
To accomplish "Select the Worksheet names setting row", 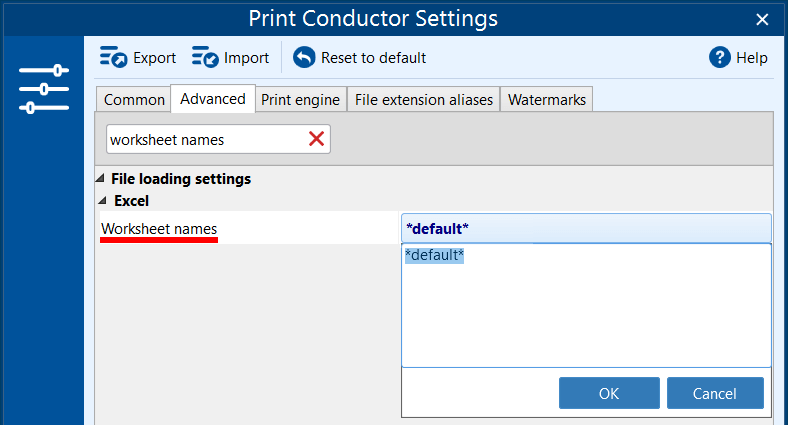I will (249, 229).
